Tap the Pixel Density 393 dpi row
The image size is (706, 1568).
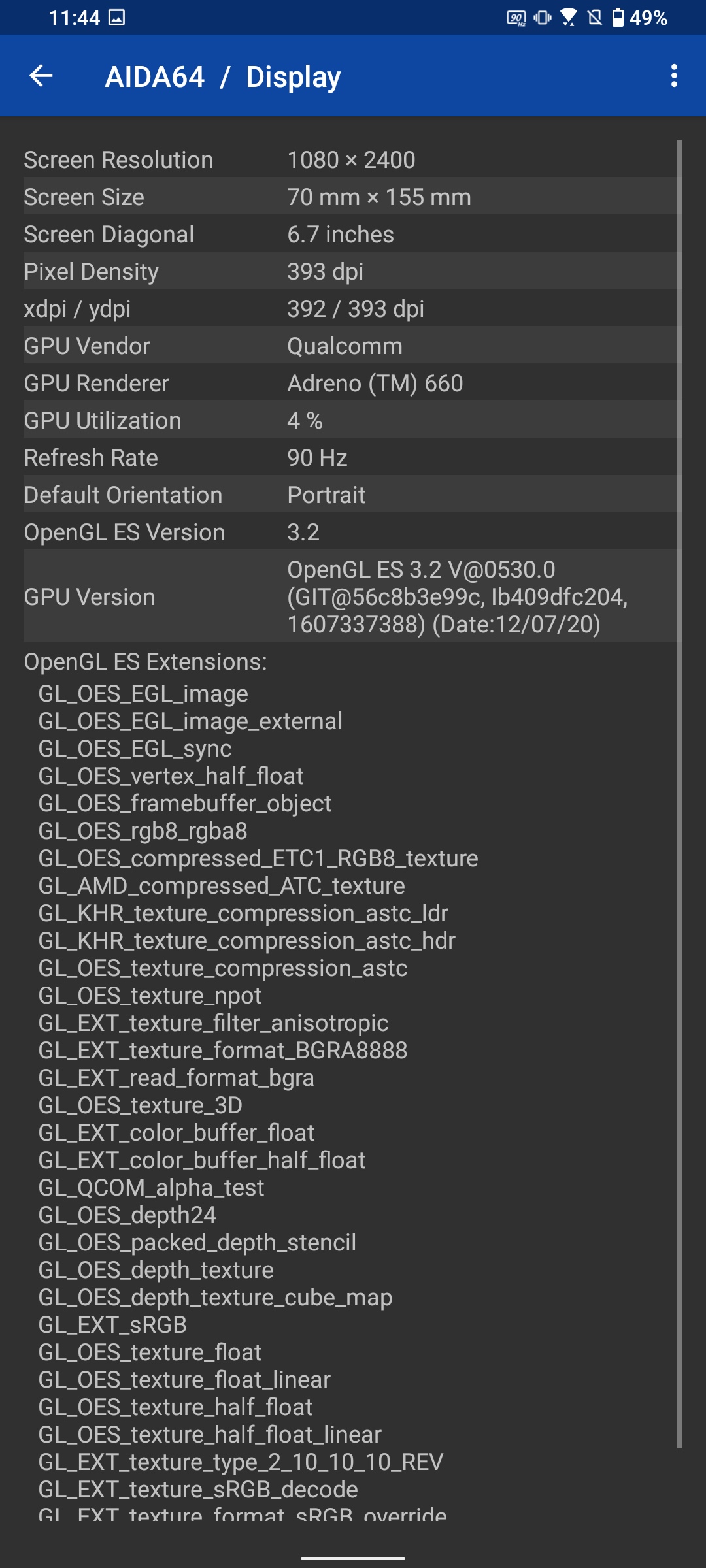(352, 272)
